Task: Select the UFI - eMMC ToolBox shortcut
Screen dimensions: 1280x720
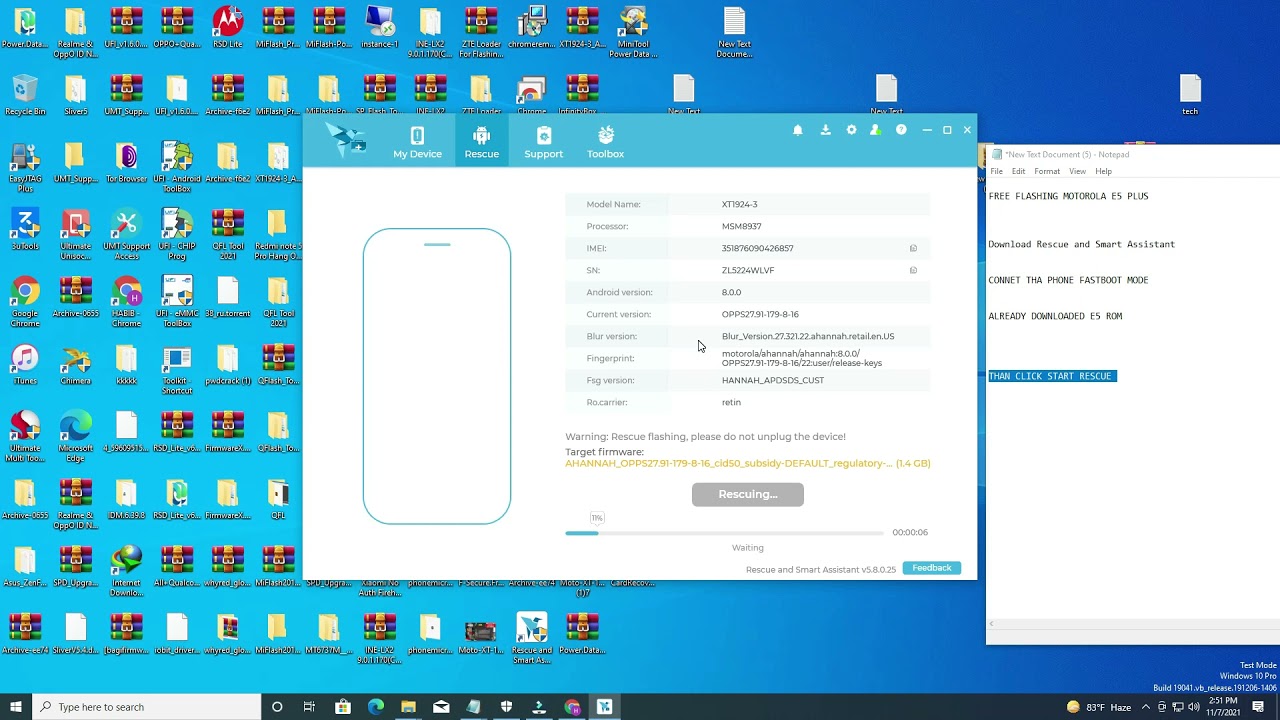Action: tap(177, 302)
